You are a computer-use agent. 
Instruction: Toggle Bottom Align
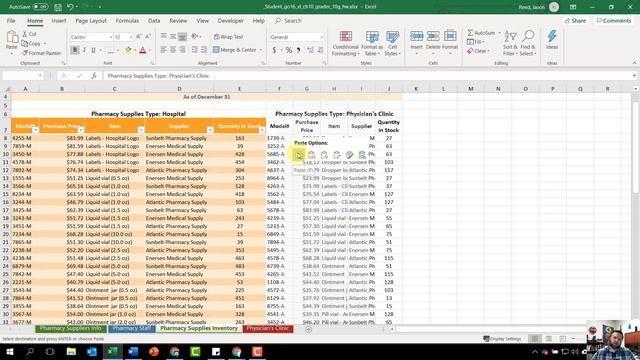coord(182,37)
